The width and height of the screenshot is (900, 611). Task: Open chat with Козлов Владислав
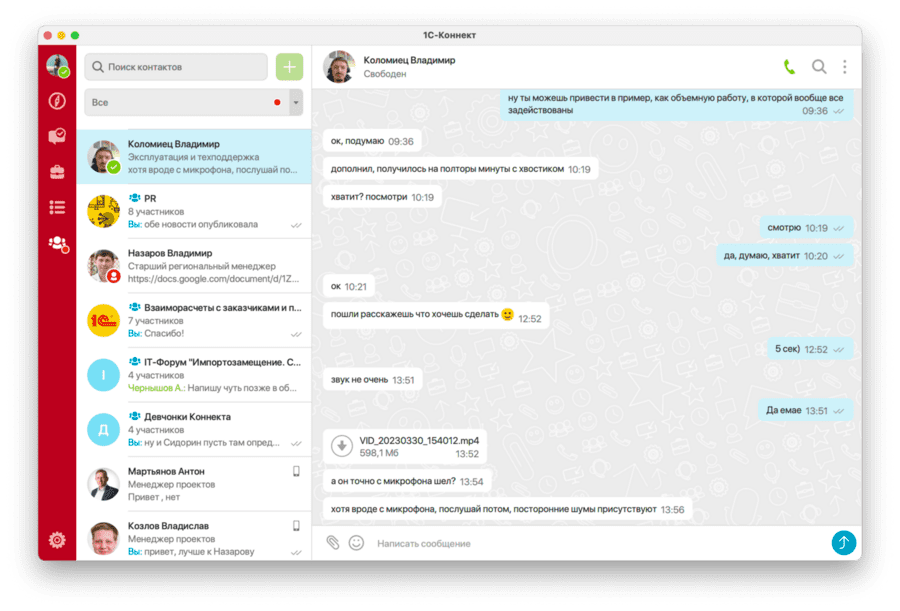pos(194,536)
